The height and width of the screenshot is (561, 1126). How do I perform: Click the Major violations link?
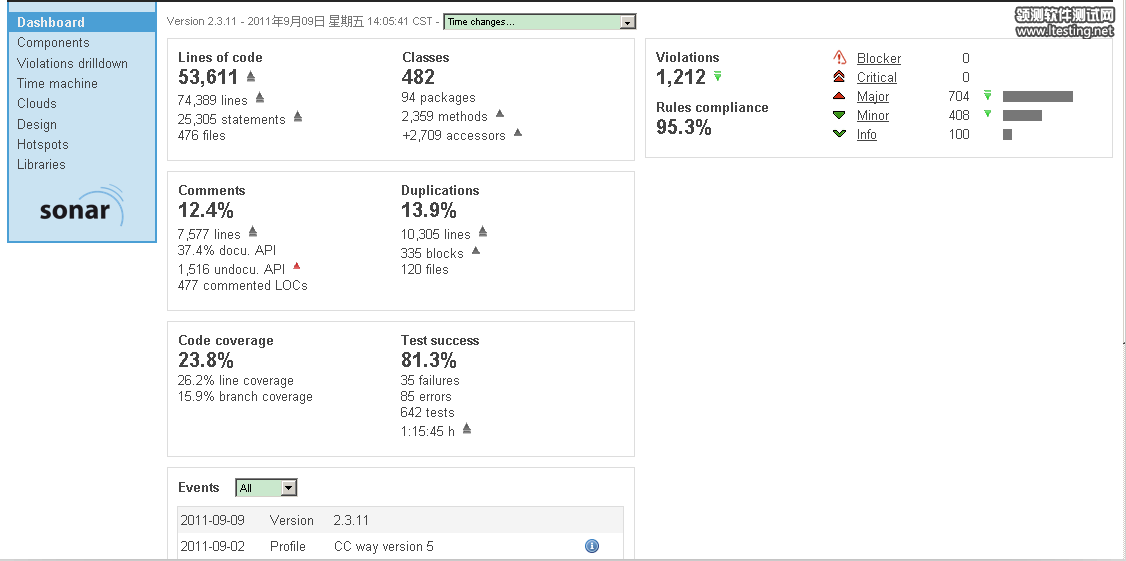[x=873, y=97]
